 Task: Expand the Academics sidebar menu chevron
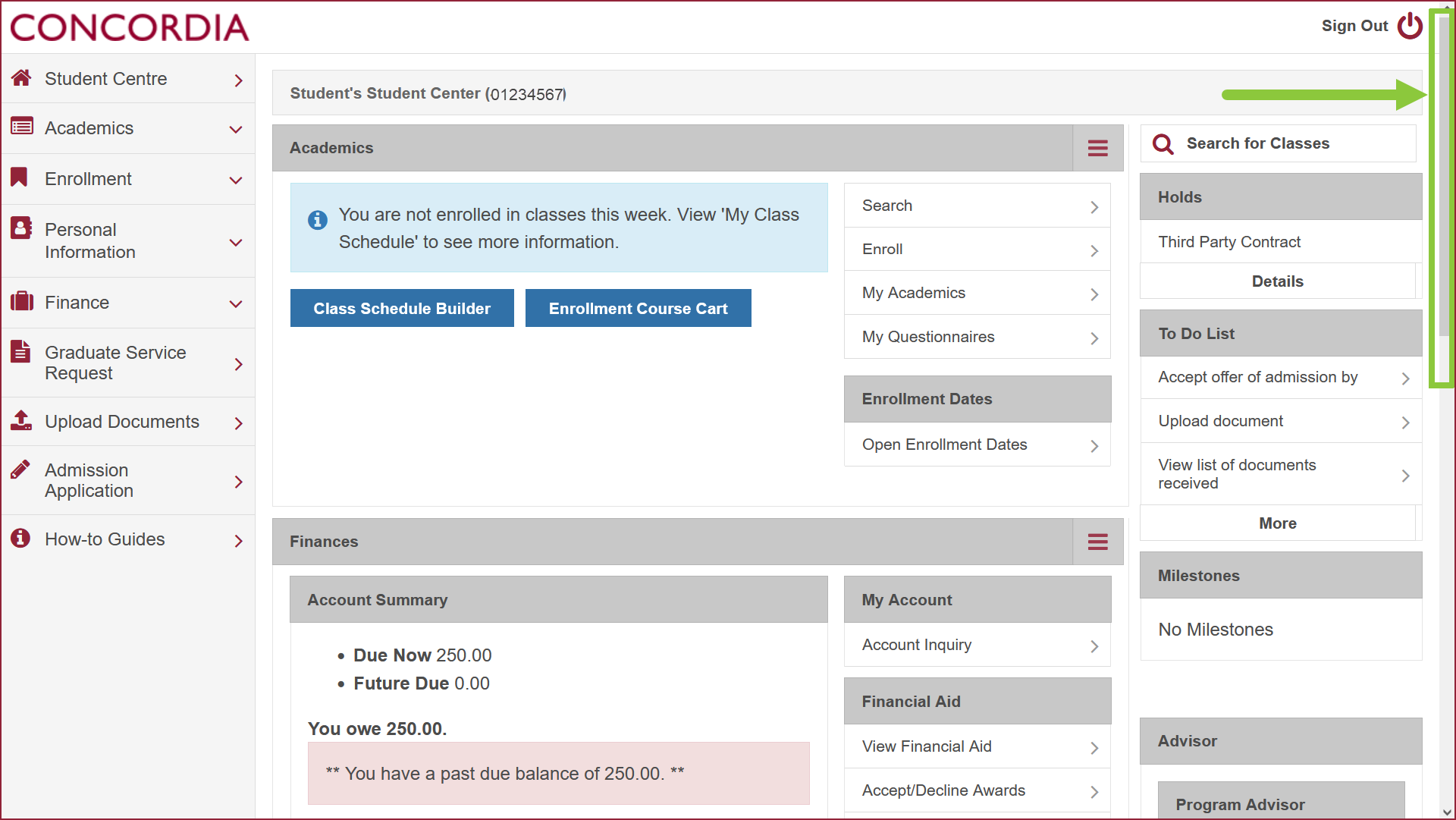point(236,129)
